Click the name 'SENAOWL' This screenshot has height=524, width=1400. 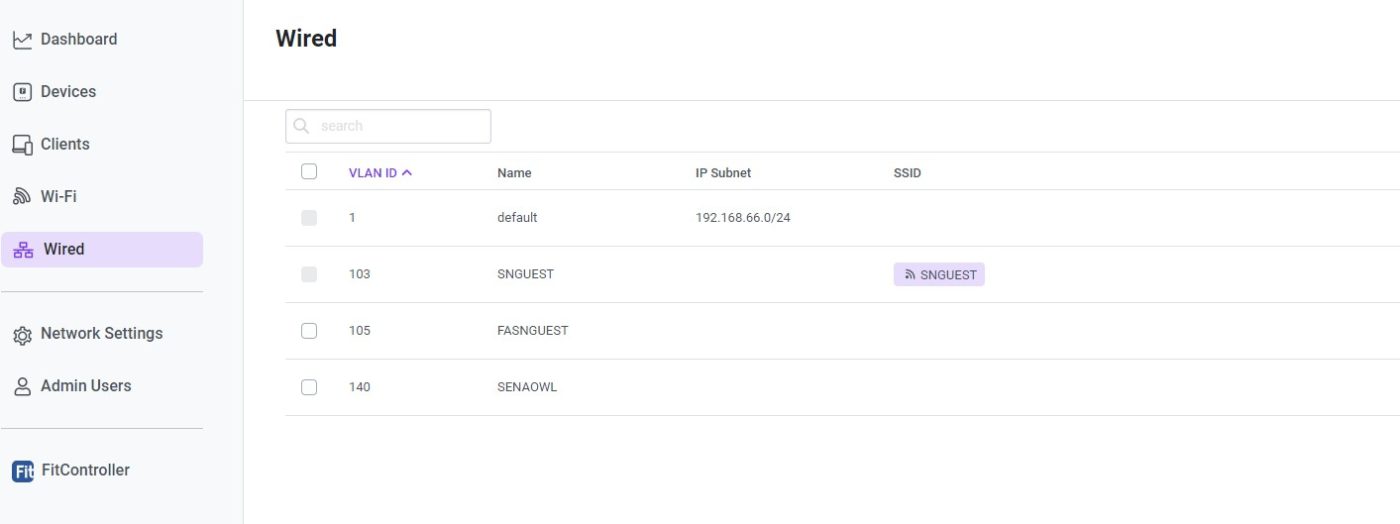[x=527, y=387]
